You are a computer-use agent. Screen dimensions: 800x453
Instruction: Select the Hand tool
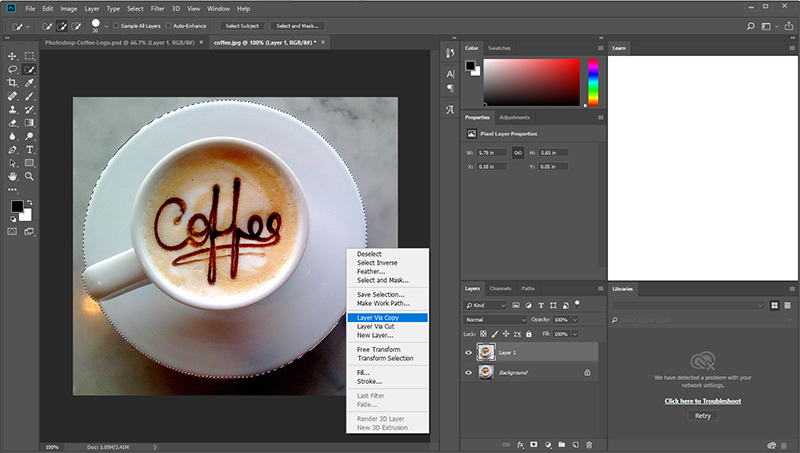pos(12,175)
